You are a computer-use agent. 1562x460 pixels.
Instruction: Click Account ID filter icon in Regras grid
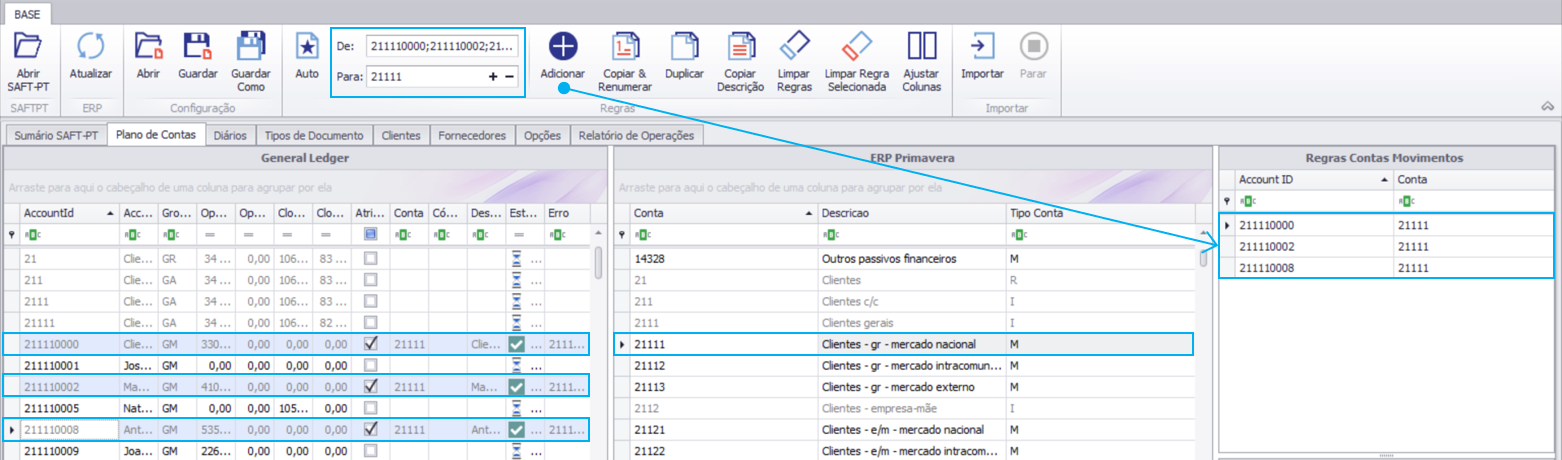pyautogui.click(x=1247, y=201)
